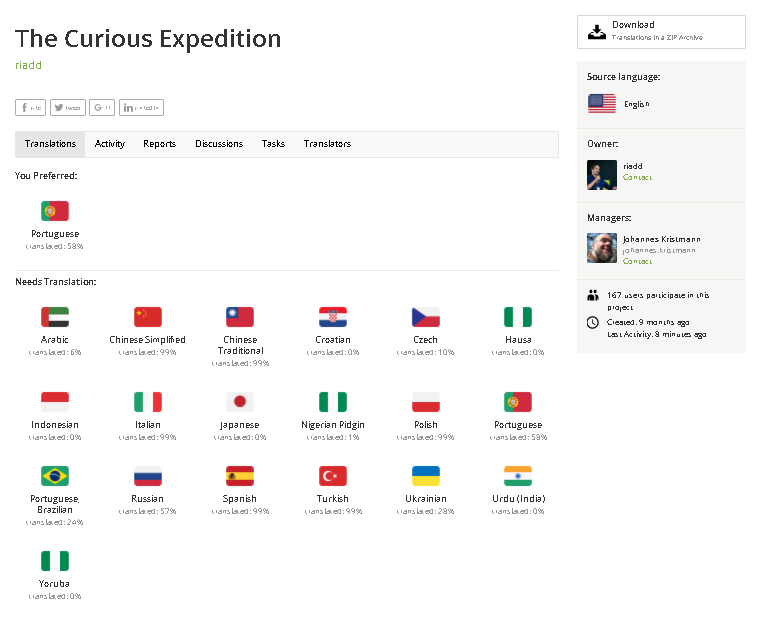Viewport: 761px width, 617px height.
Task: Open the Reports tab
Action: tap(159, 144)
